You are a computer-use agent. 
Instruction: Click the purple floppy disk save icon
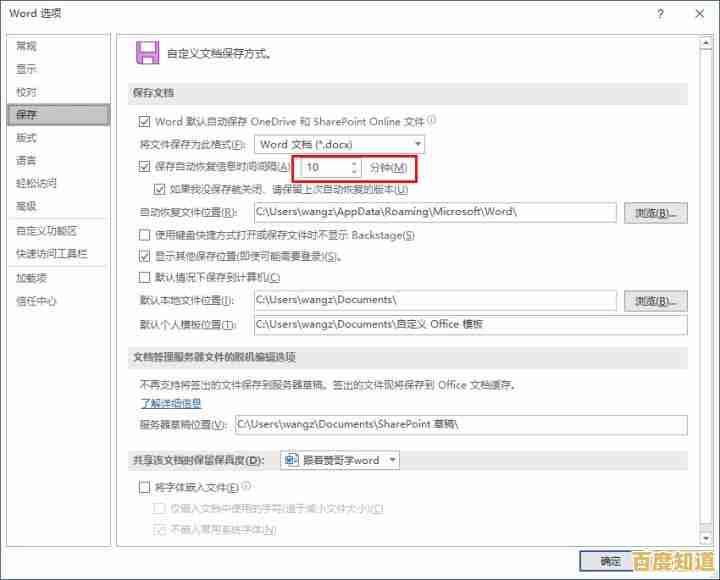147,52
